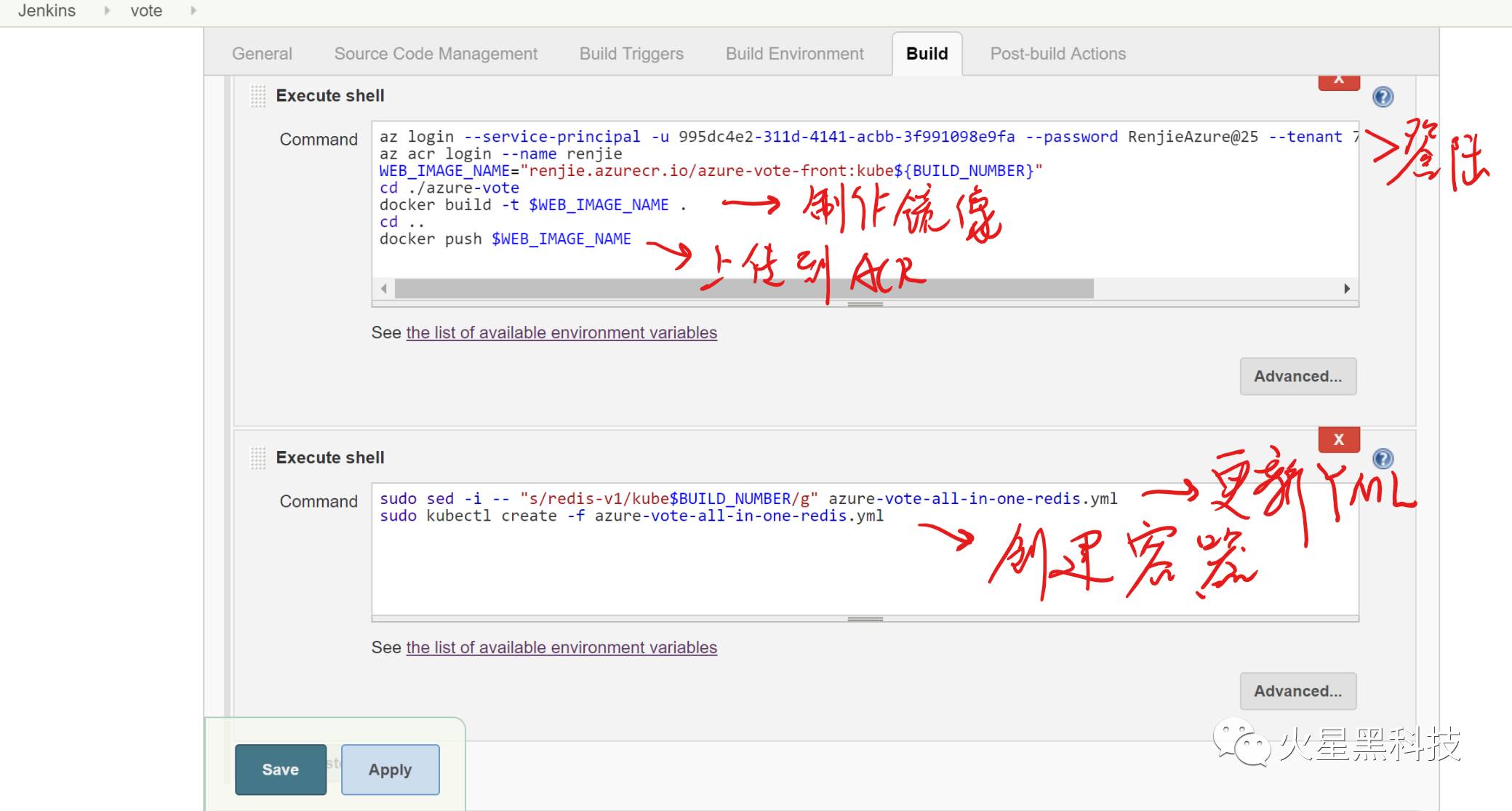Open the list of available environment variables link second shell
The width and height of the screenshot is (1512, 811).
point(562,646)
